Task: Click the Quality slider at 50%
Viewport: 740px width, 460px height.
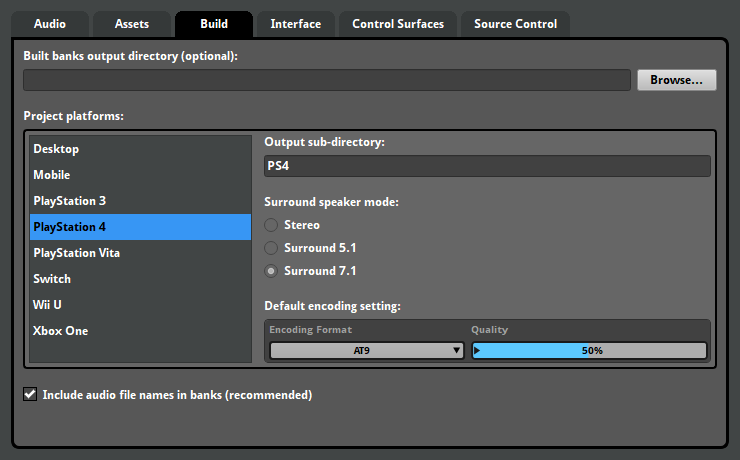Action: pyautogui.click(x=589, y=351)
